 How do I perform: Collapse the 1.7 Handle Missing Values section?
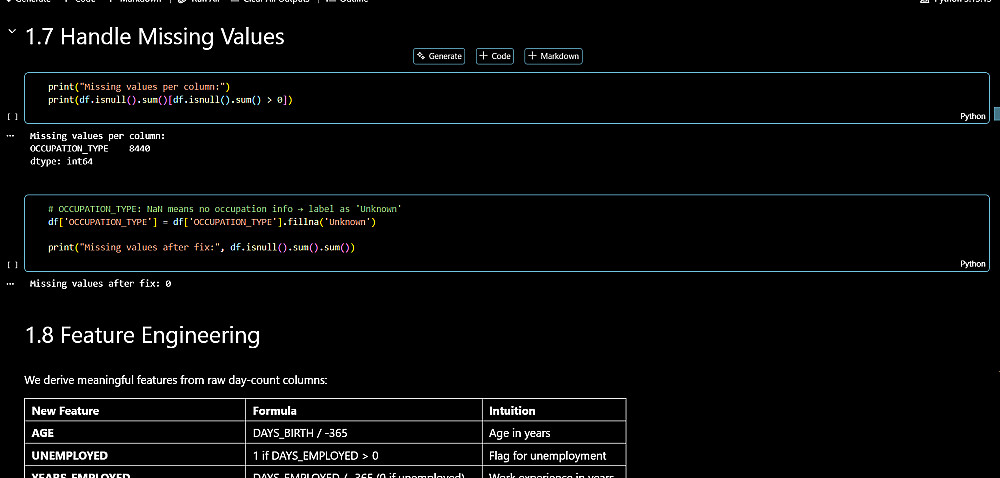pyautogui.click(x=12, y=33)
